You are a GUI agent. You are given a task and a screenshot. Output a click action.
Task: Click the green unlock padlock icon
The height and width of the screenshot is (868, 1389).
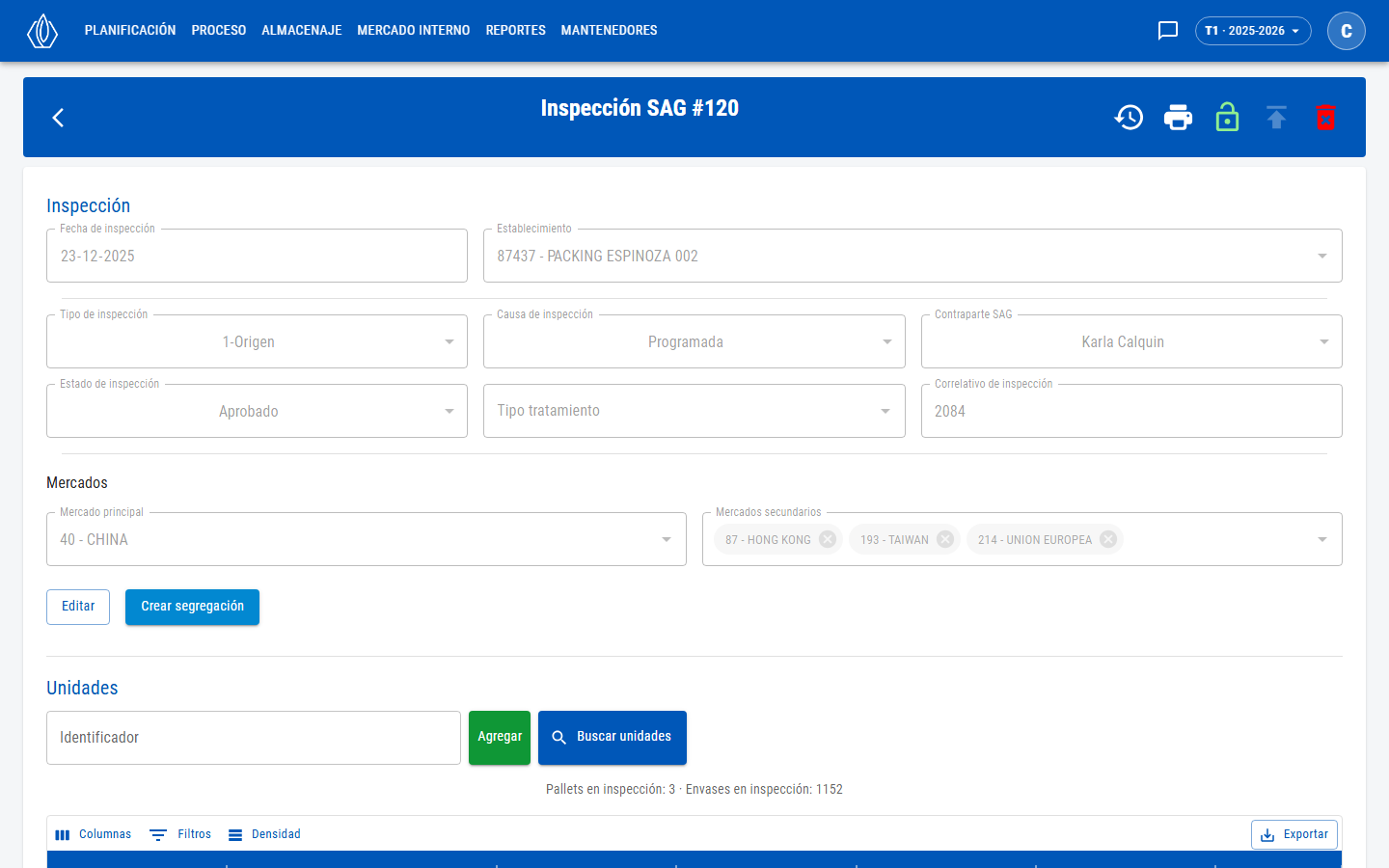pyautogui.click(x=1227, y=118)
